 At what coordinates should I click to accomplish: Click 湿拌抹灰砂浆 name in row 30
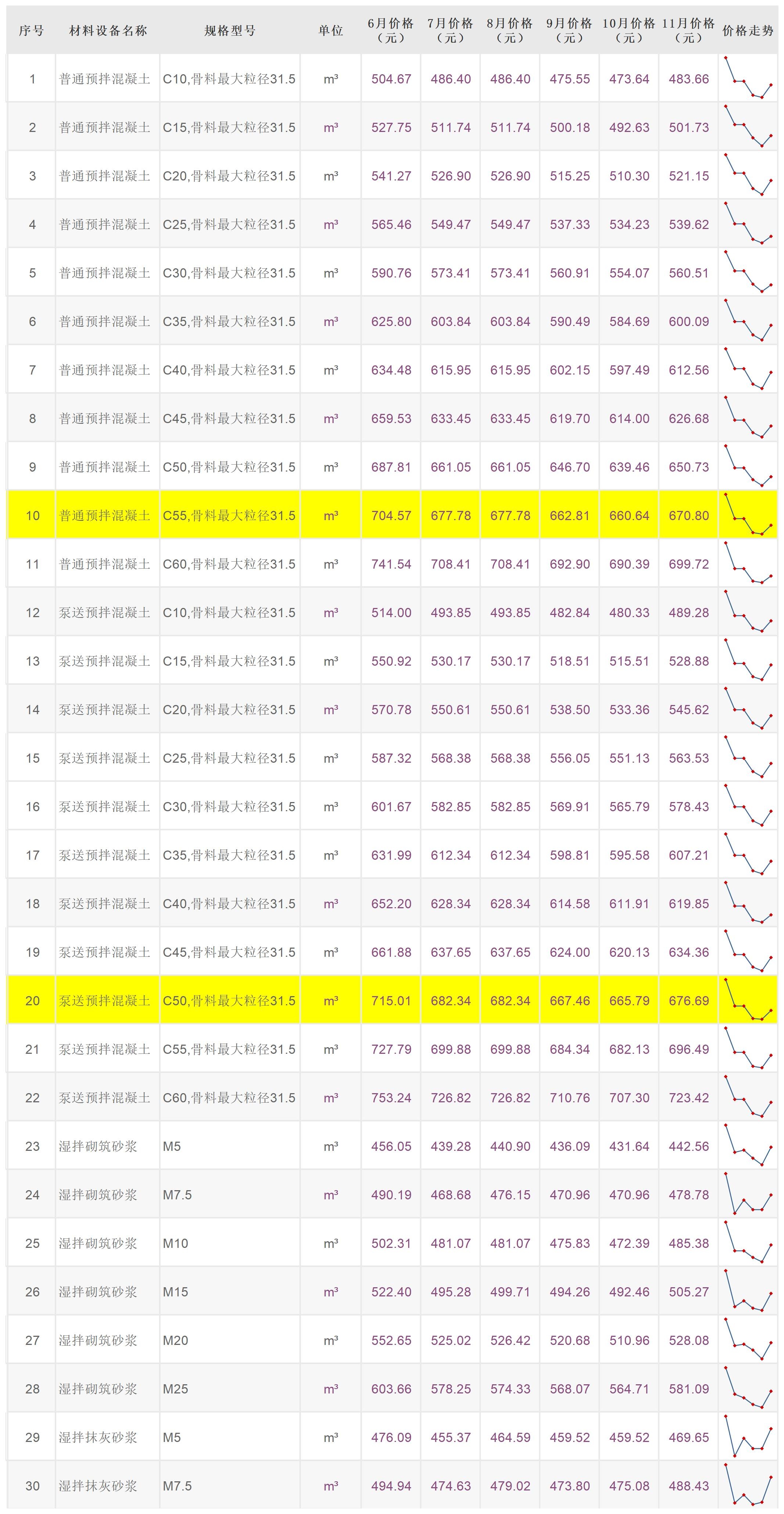(98, 1485)
